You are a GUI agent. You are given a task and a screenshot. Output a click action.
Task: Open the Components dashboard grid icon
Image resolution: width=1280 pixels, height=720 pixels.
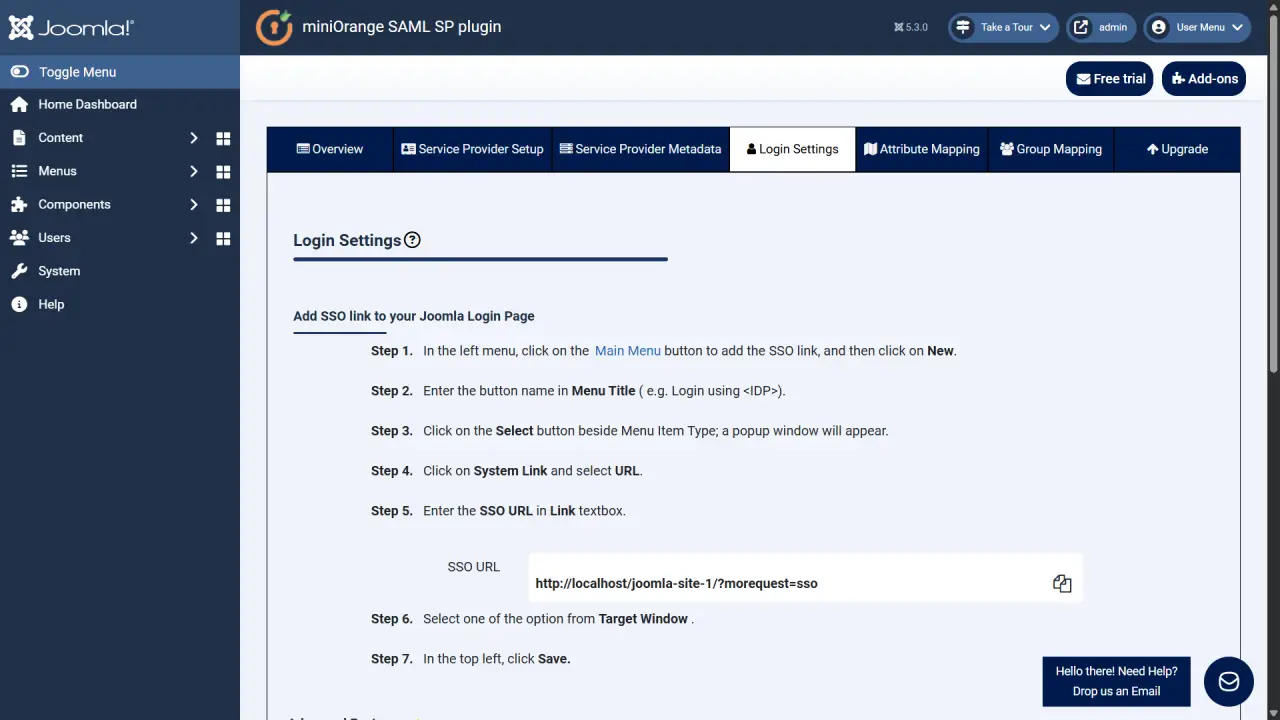[223, 205]
